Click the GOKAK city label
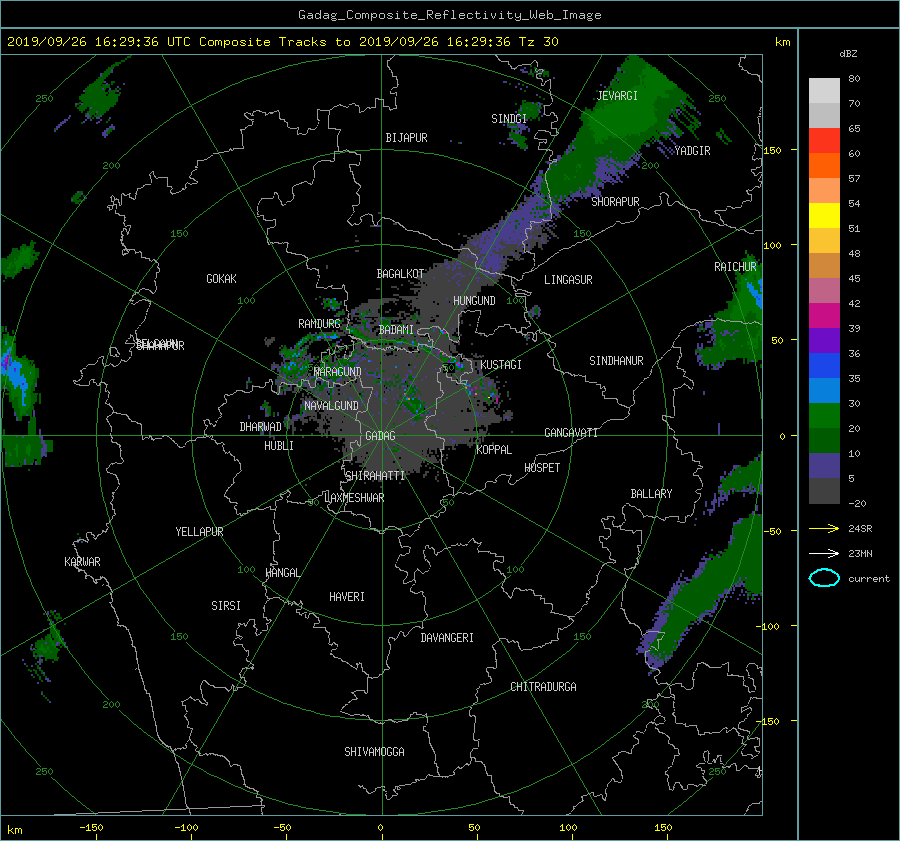 [x=222, y=279]
